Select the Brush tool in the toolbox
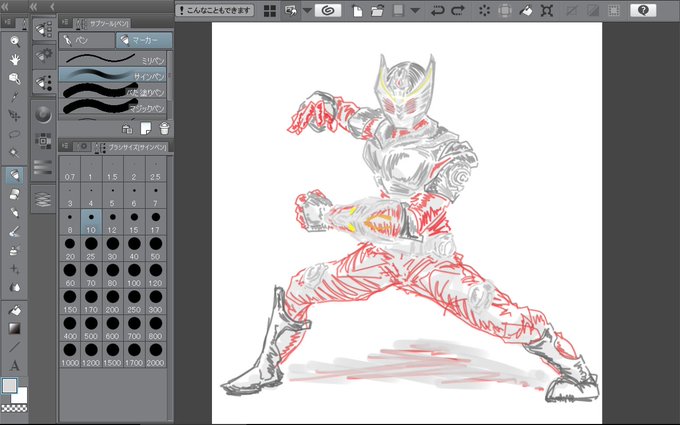The width and height of the screenshot is (680, 425). pos(15,231)
